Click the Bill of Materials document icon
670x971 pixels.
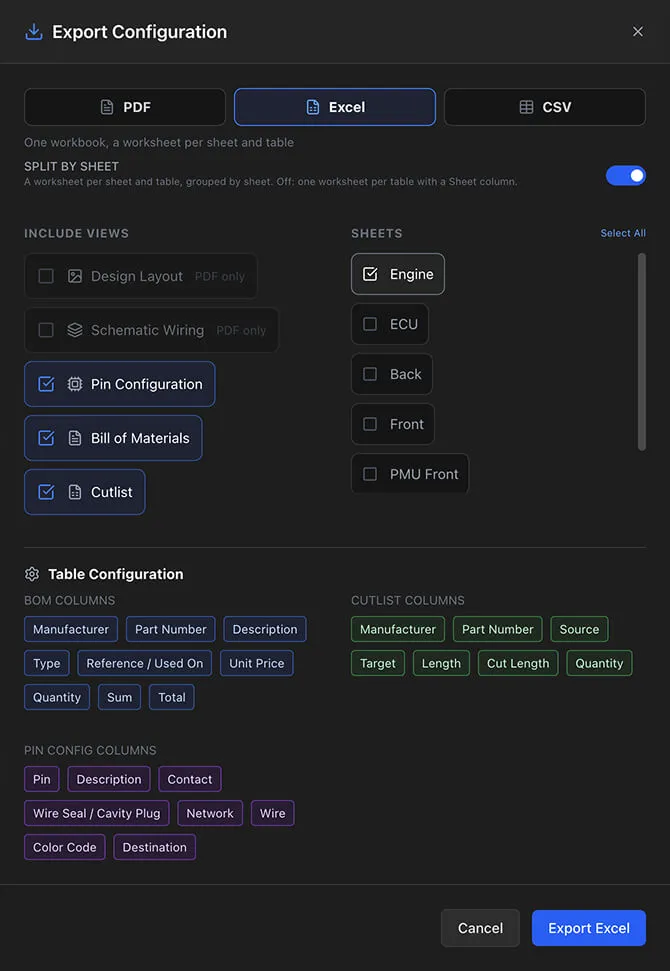click(x=75, y=438)
